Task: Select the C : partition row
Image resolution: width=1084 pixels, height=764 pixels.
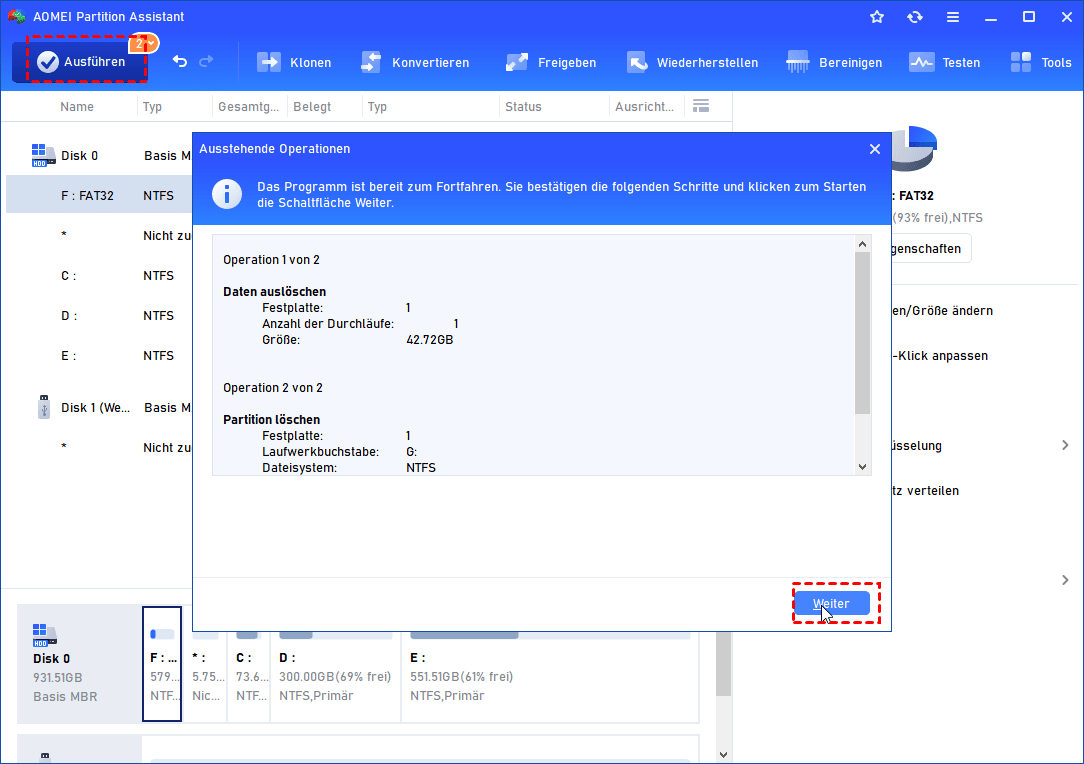Action: [99, 276]
